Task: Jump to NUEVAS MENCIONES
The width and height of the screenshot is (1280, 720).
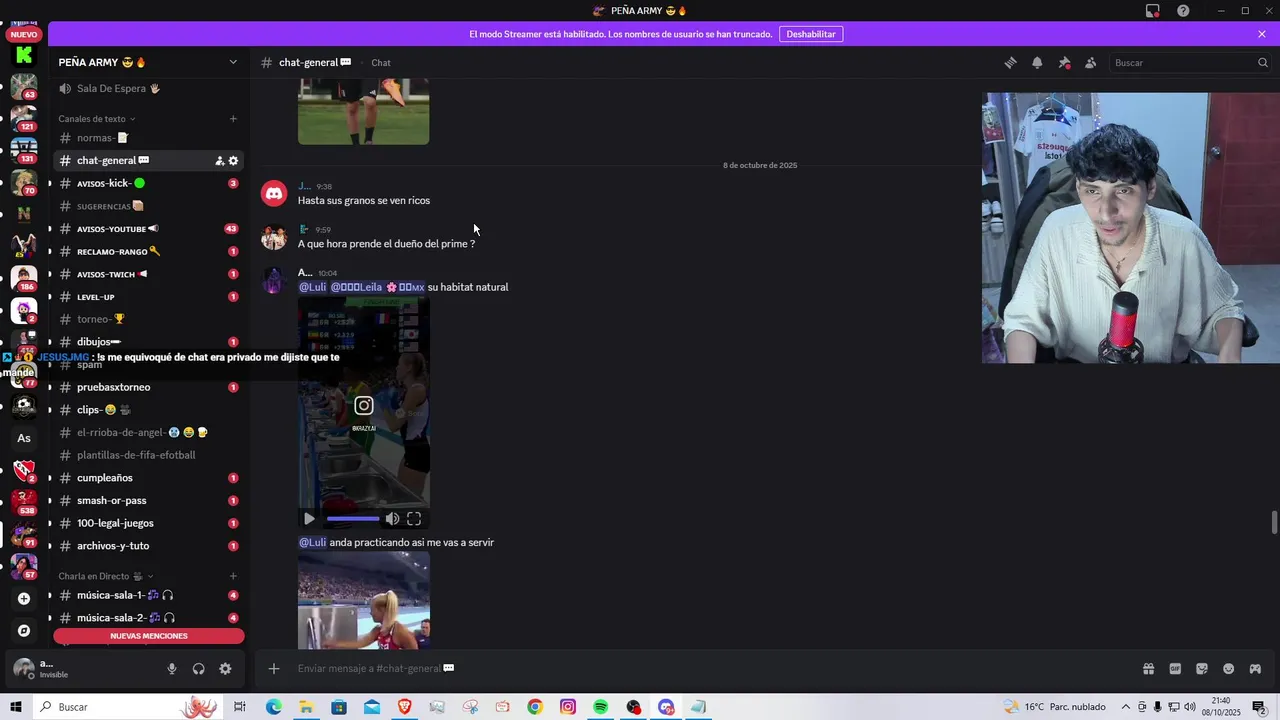Action: pyautogui.click(x=149, y=636)
